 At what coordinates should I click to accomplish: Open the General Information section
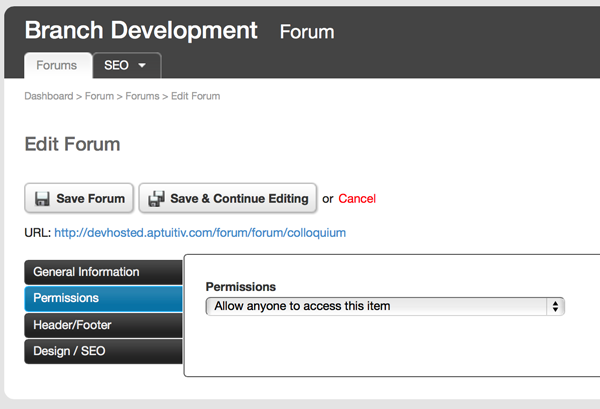click(x=102, y=272)
